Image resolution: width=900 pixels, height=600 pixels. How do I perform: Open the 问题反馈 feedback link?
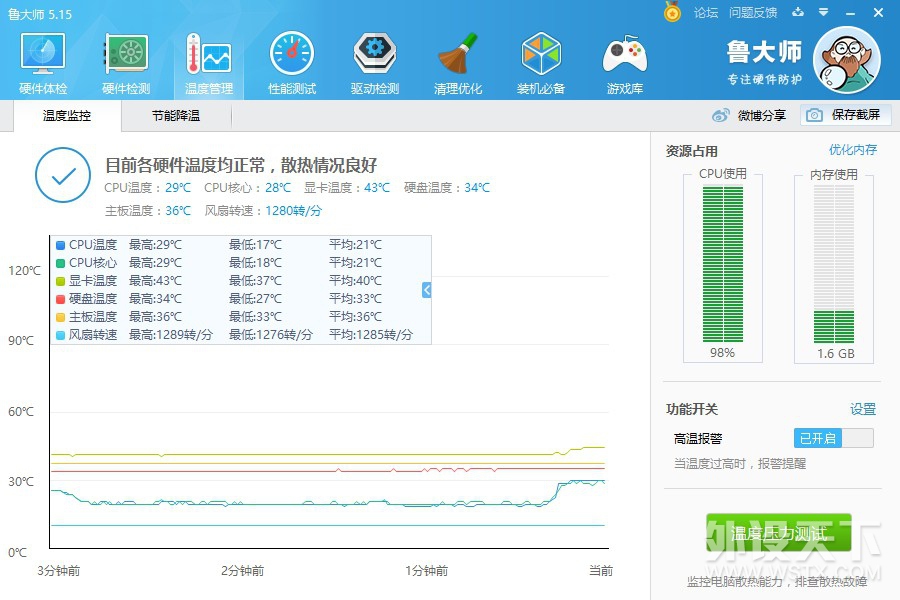(x=753, y=13)
